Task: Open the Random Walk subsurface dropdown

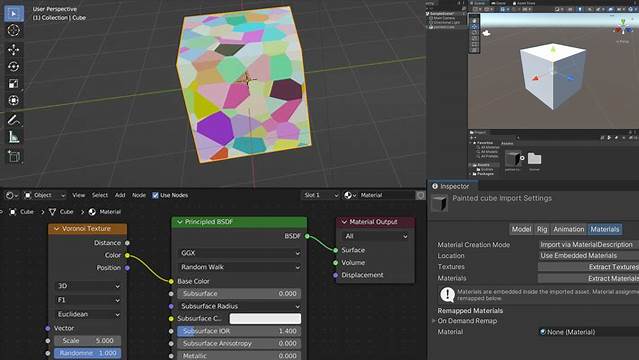Action: coord(240,267)
